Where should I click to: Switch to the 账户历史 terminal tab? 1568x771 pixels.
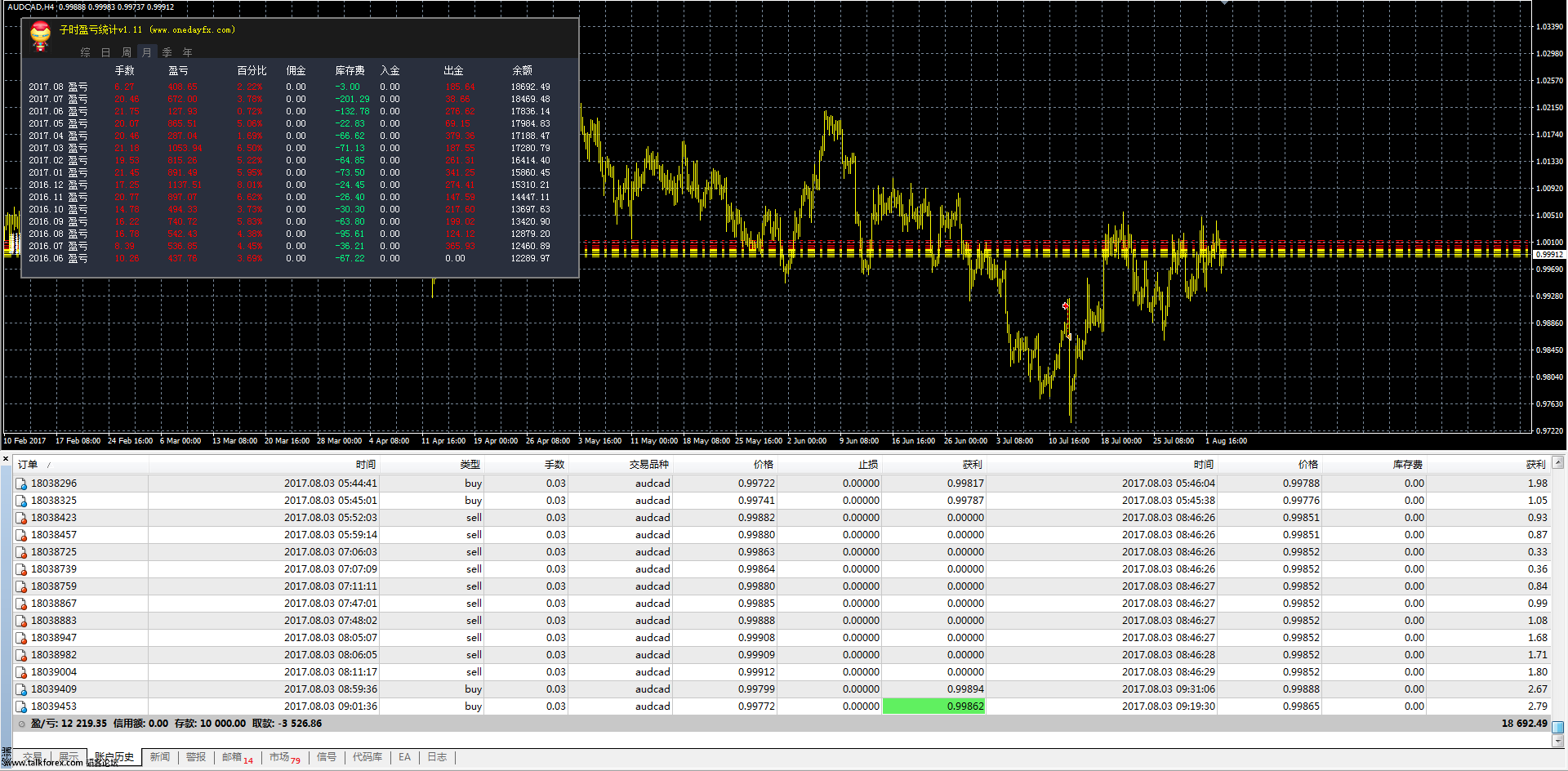click(x=114, y=757)
